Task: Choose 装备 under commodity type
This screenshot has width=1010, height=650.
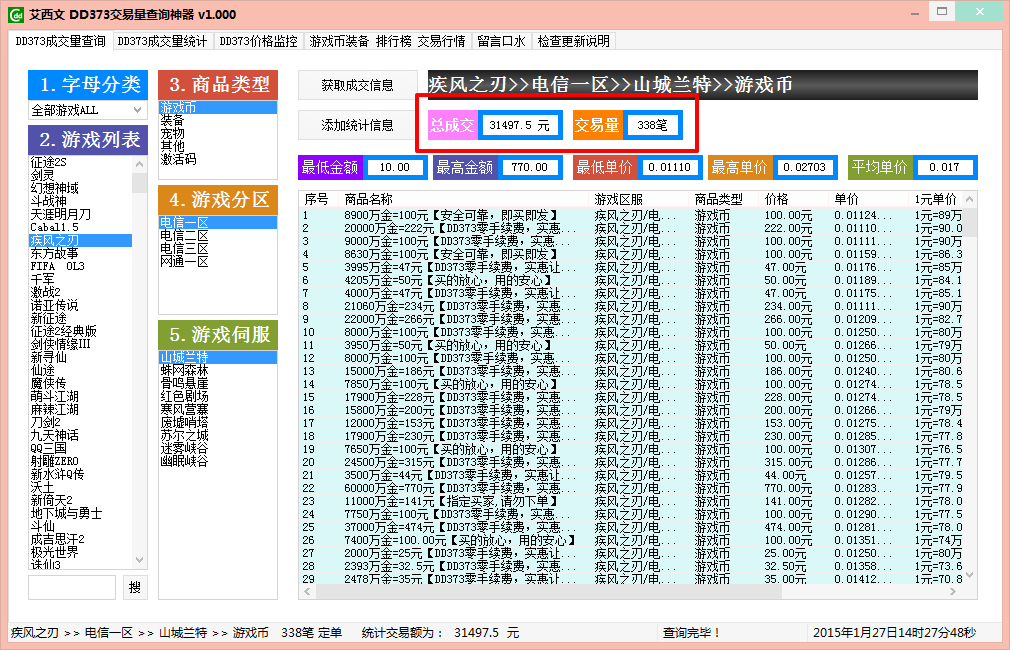Action: tap(171, 119)
